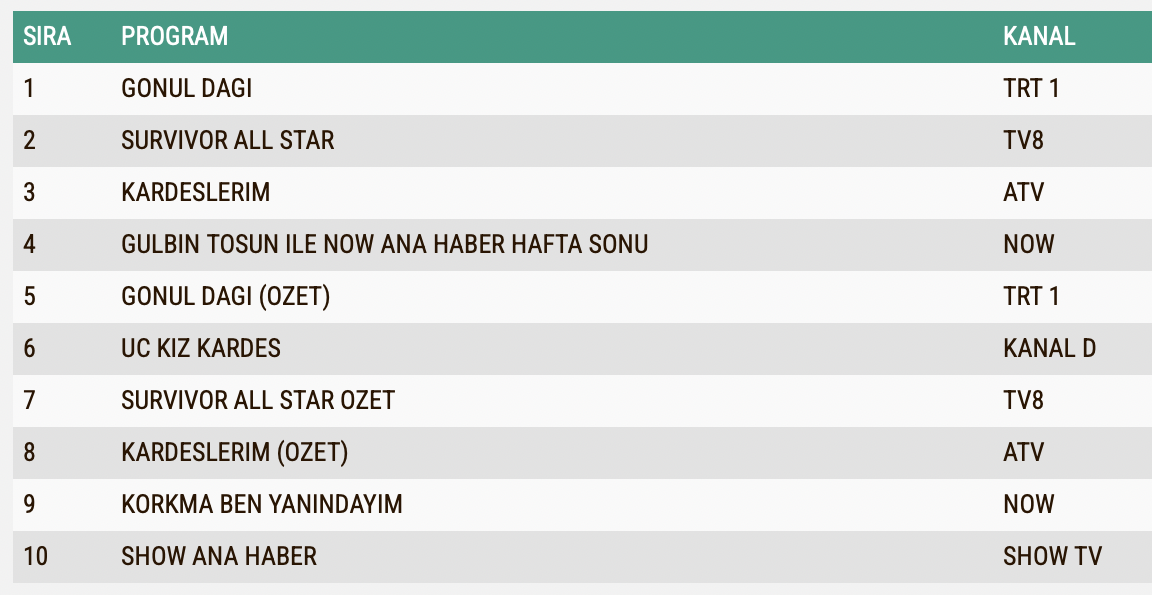Select UC KIZ KARDES program

201,348
